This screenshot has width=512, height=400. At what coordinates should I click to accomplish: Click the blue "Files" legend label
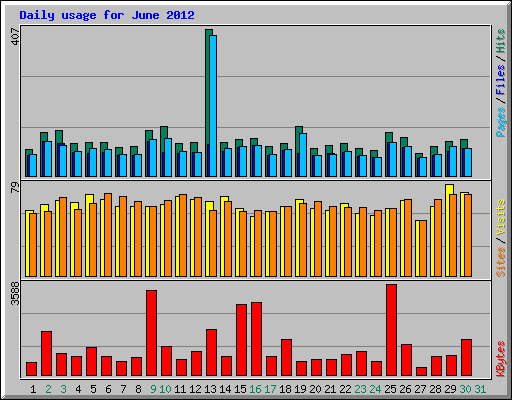pyautogui.click(x=500, y=79)
